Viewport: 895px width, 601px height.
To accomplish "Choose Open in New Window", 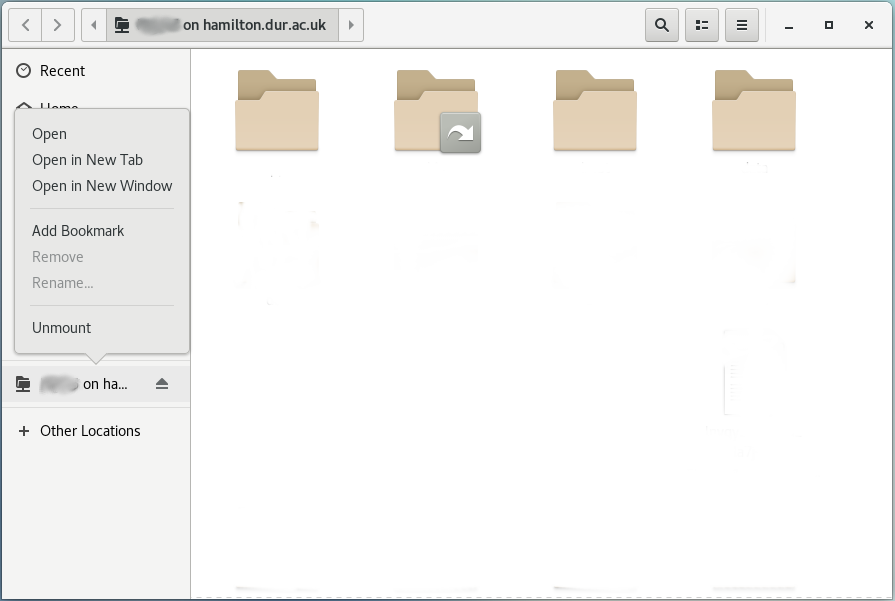I will pyautogui.click(x=102, y=186).
